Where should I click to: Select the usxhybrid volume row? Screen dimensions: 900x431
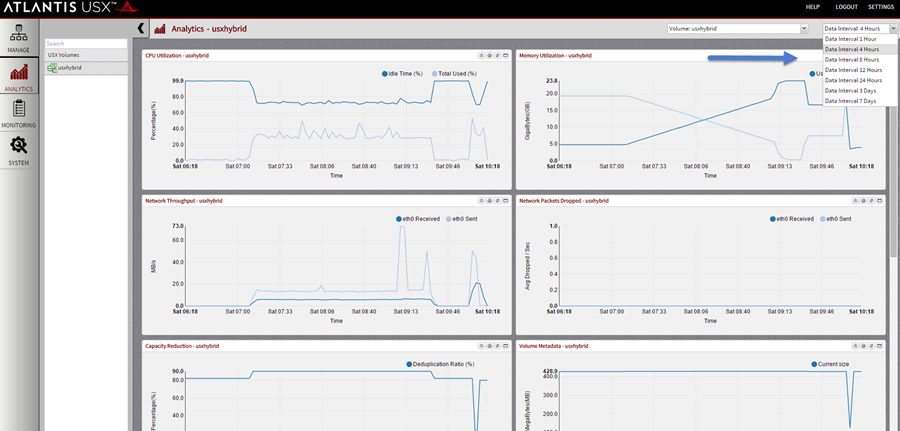click(86, 68)
